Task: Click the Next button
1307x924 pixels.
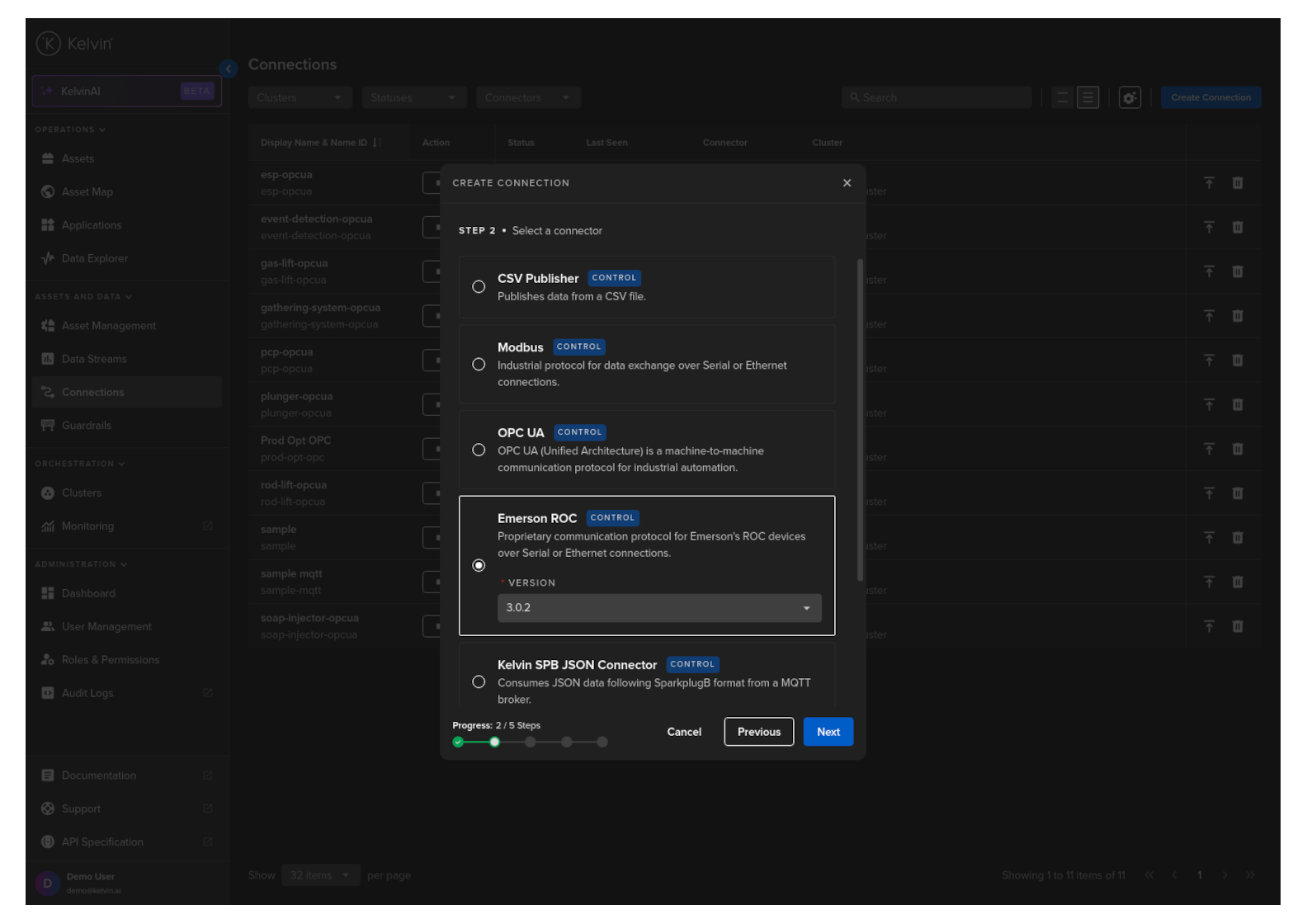Action: pyautogui.click(x=828, y=732)
